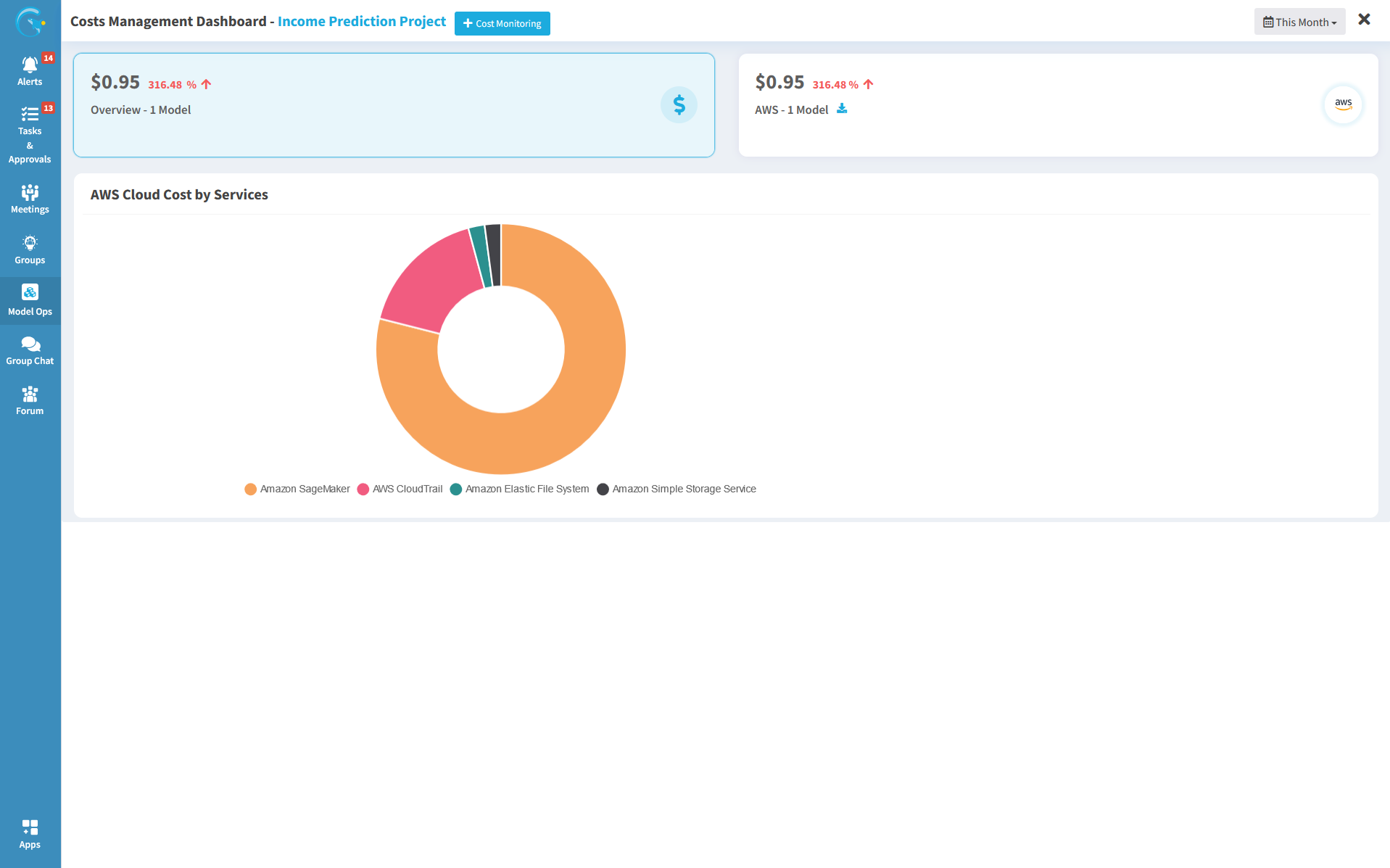The height and width of the screenshot is (868, 1390).
Task: Open the Alerts bell icon
Action: 30,66
